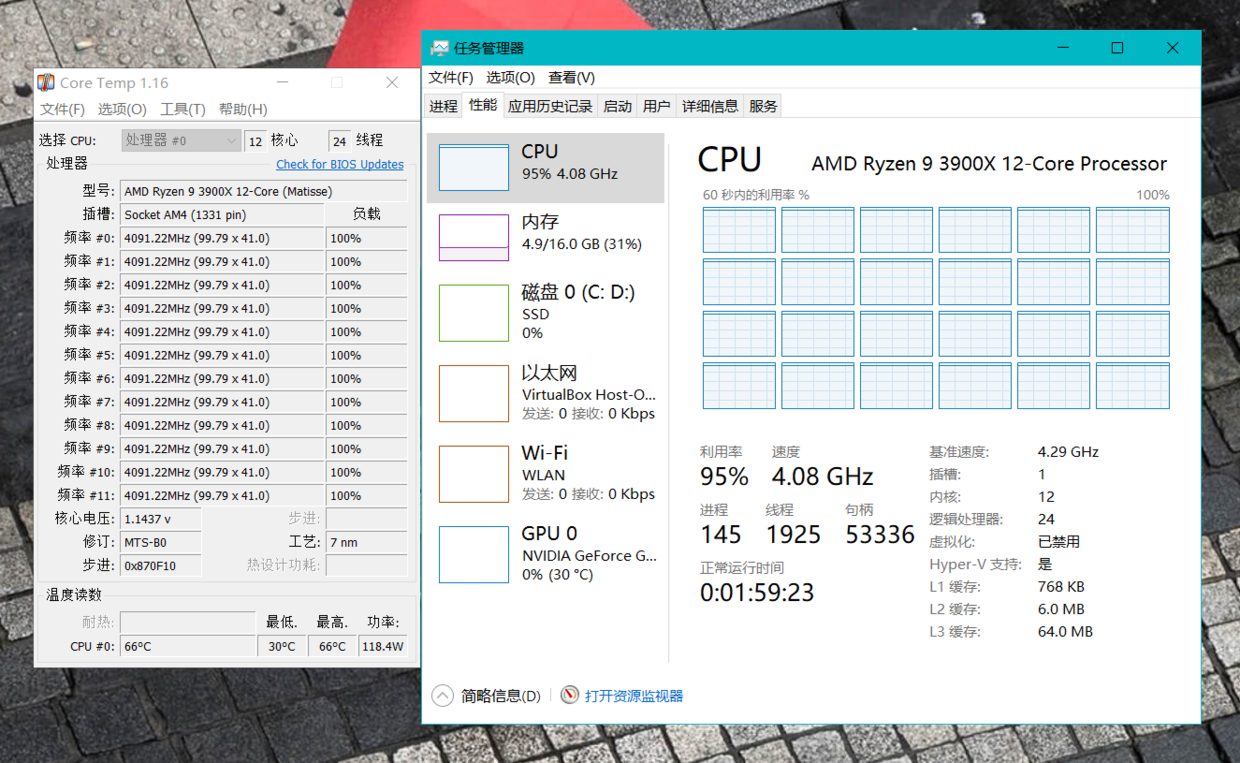Click stepping value 0x870F10
Screen dimensions: 1240x763
(161, 565)
